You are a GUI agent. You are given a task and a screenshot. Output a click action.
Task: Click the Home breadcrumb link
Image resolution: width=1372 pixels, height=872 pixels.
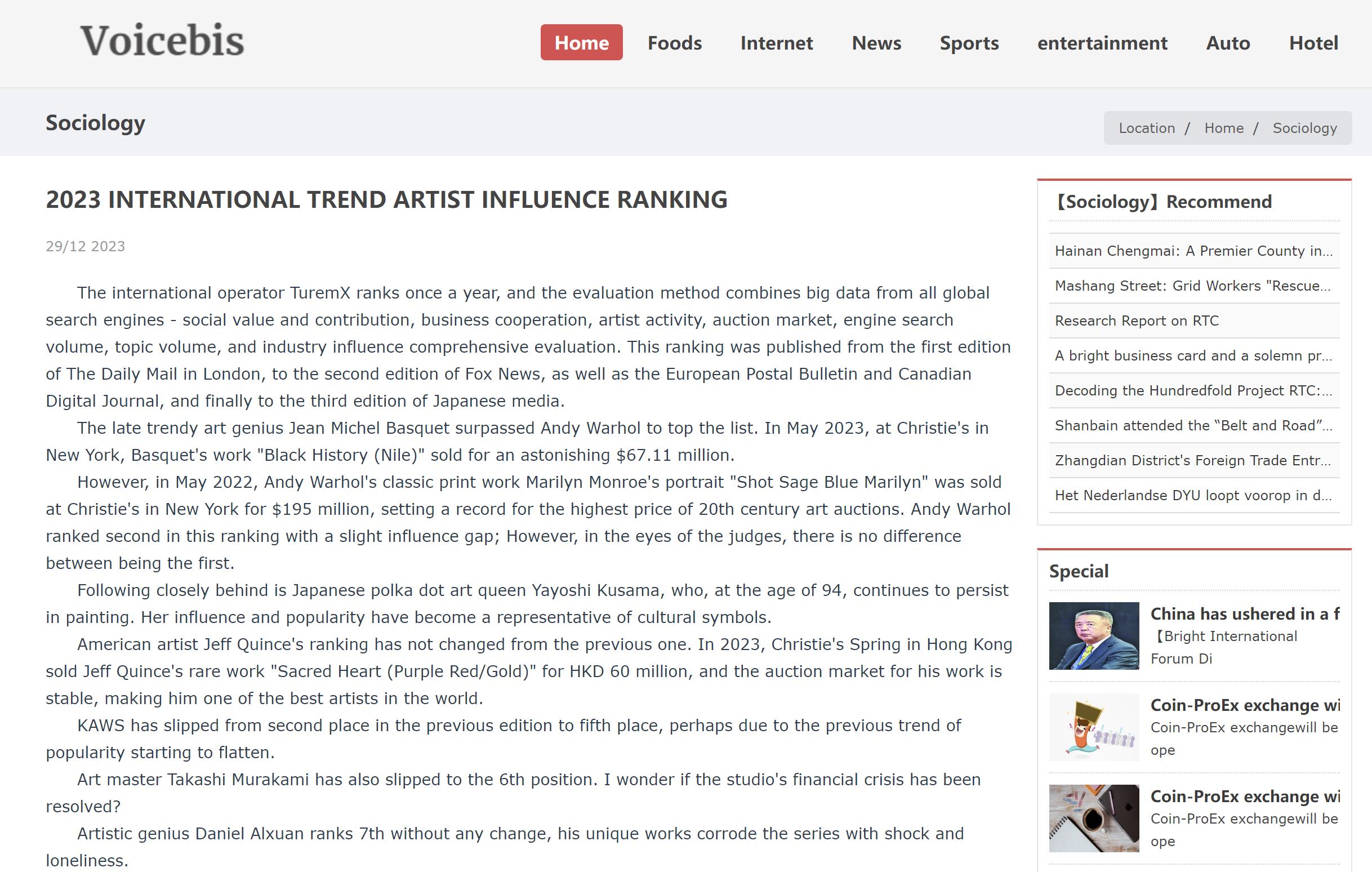pos(1224,128)
